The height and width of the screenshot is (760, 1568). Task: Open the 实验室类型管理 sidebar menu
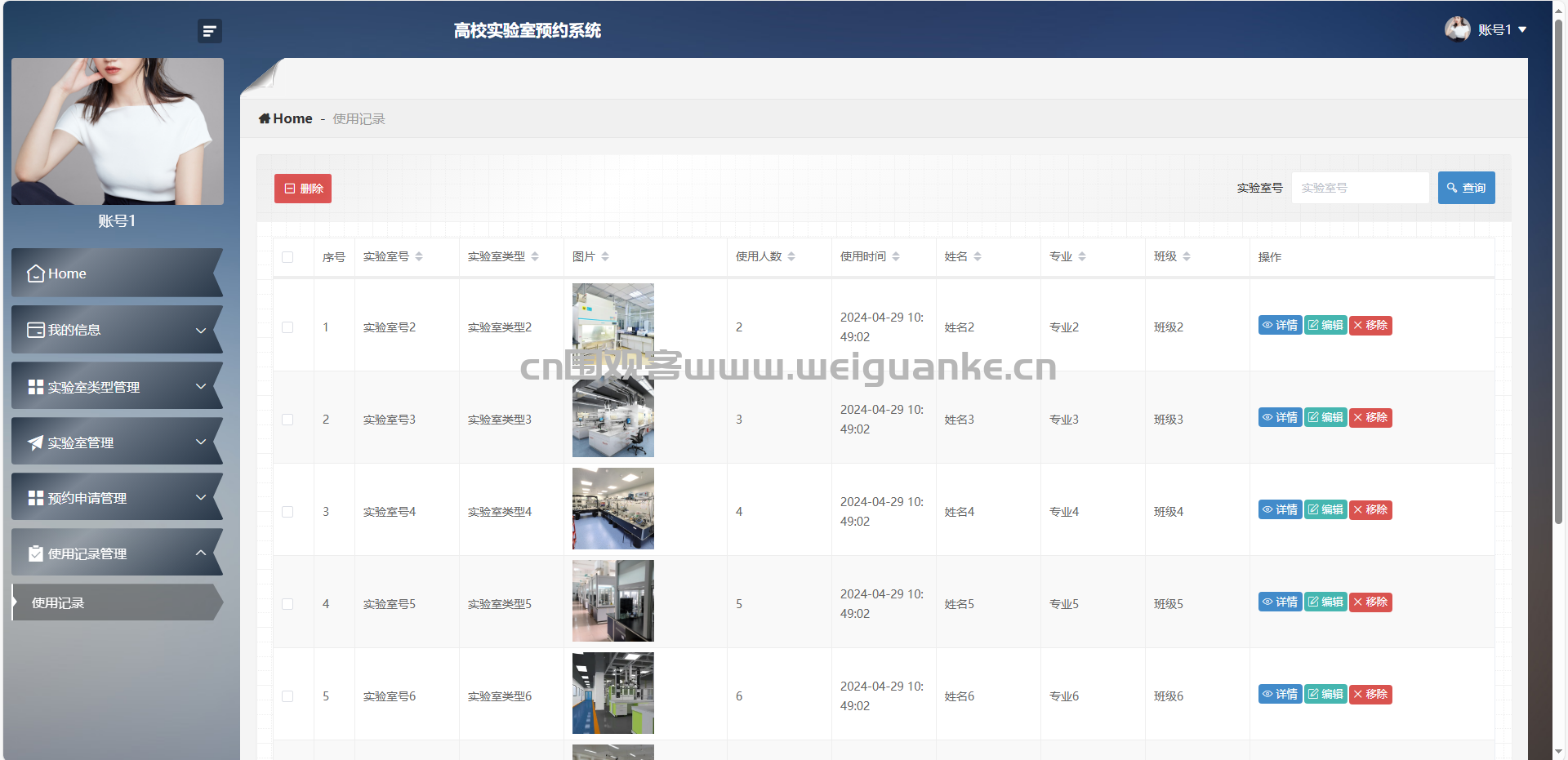pyautogui.click(x=118, y=386)
